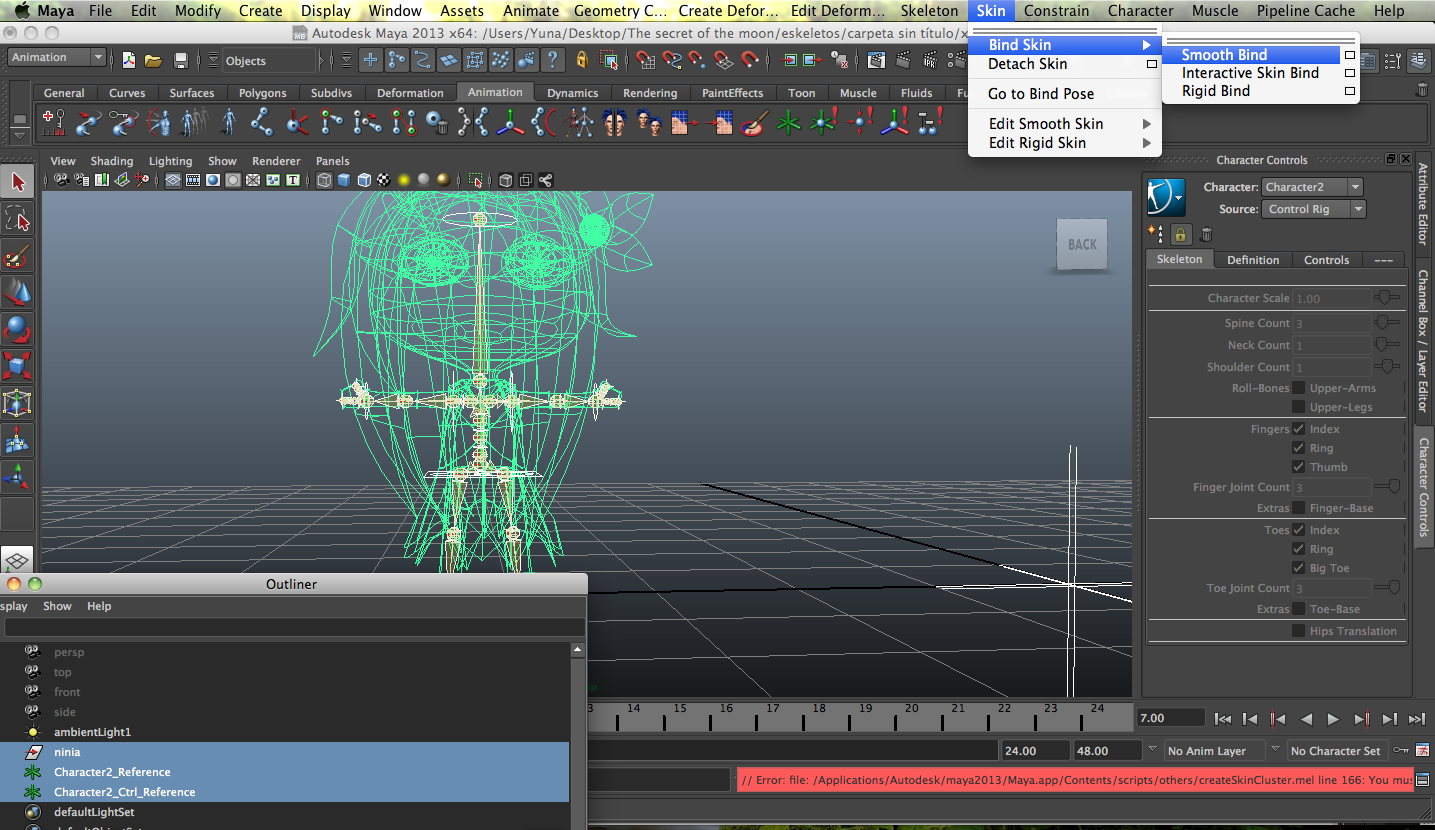This screenshot has height=830, width=1435.
Task: Click the HumanIK character button icon
Action: (x=1166, y=197)
